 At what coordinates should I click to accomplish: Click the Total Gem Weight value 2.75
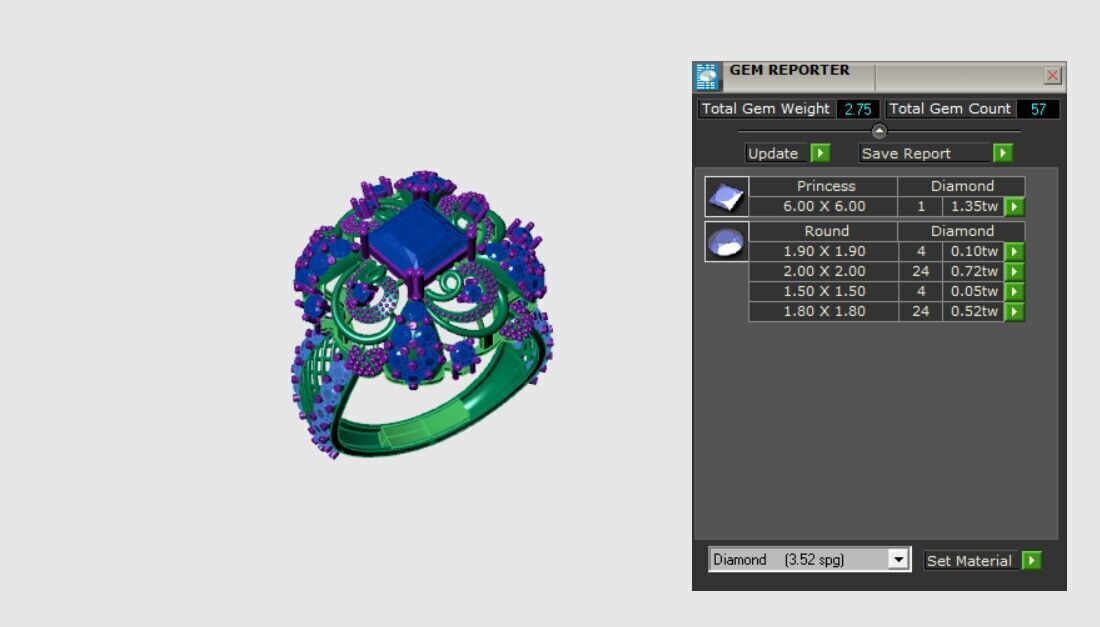tap(857, 109)
